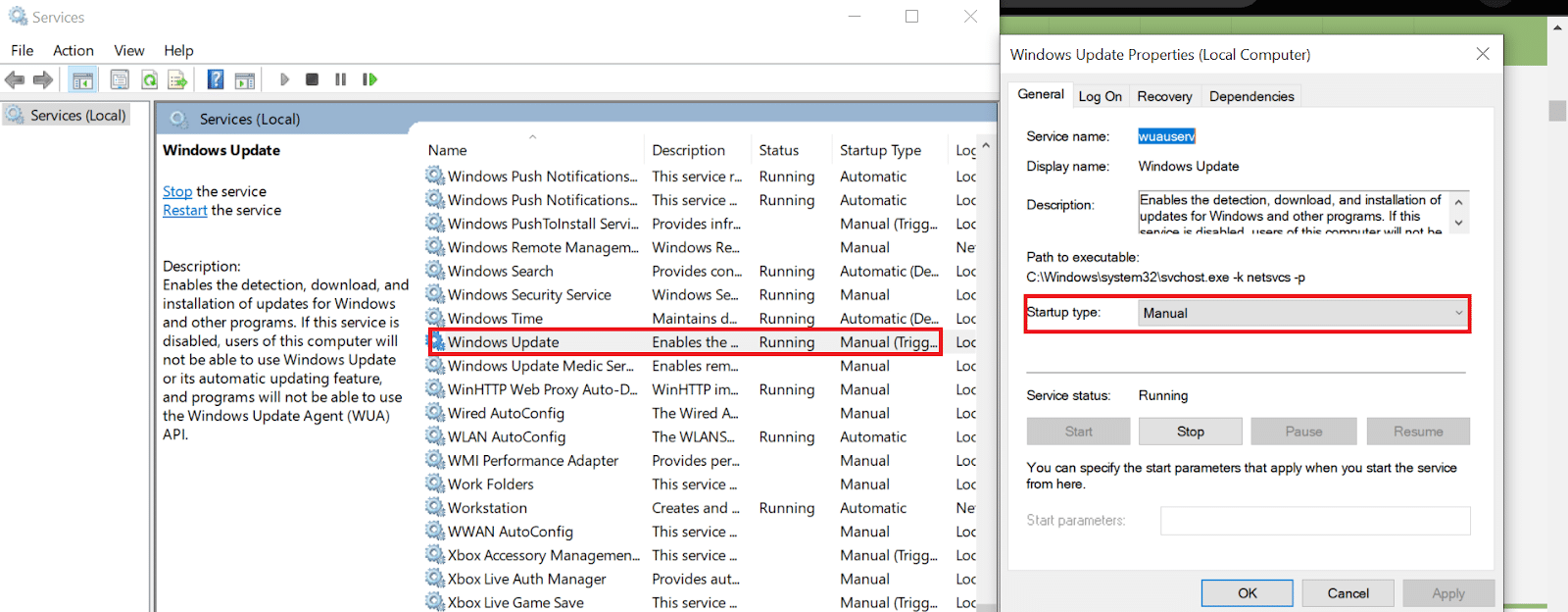
Task: Click the gear icon beside WMI Performance Adapter
Action: (x=435, y=460)
